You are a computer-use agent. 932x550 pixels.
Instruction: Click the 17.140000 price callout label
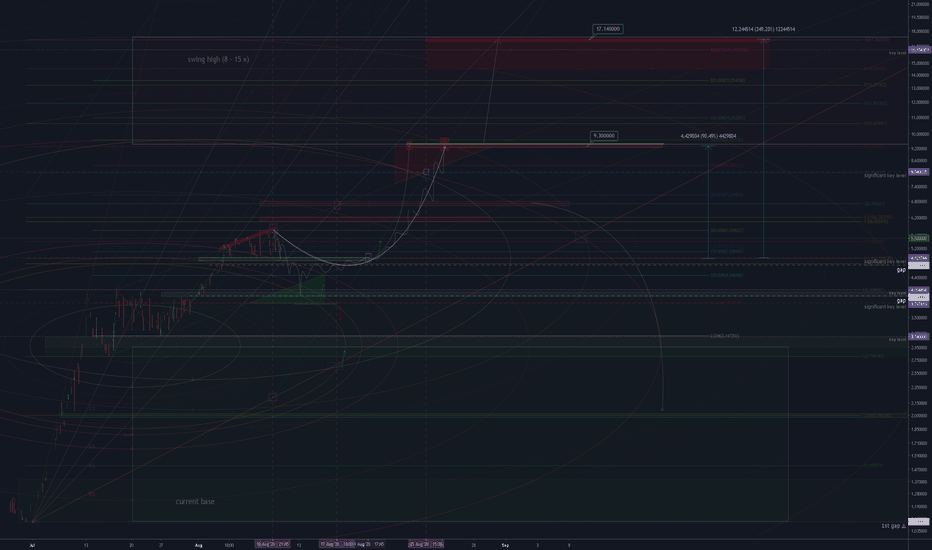point(608,29)
